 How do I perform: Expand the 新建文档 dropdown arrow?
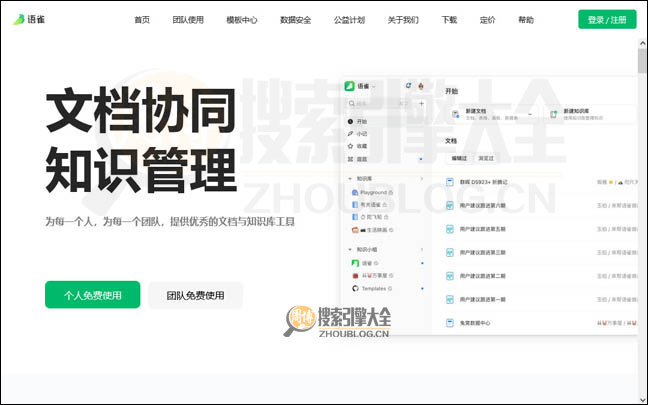pos(530,114)
